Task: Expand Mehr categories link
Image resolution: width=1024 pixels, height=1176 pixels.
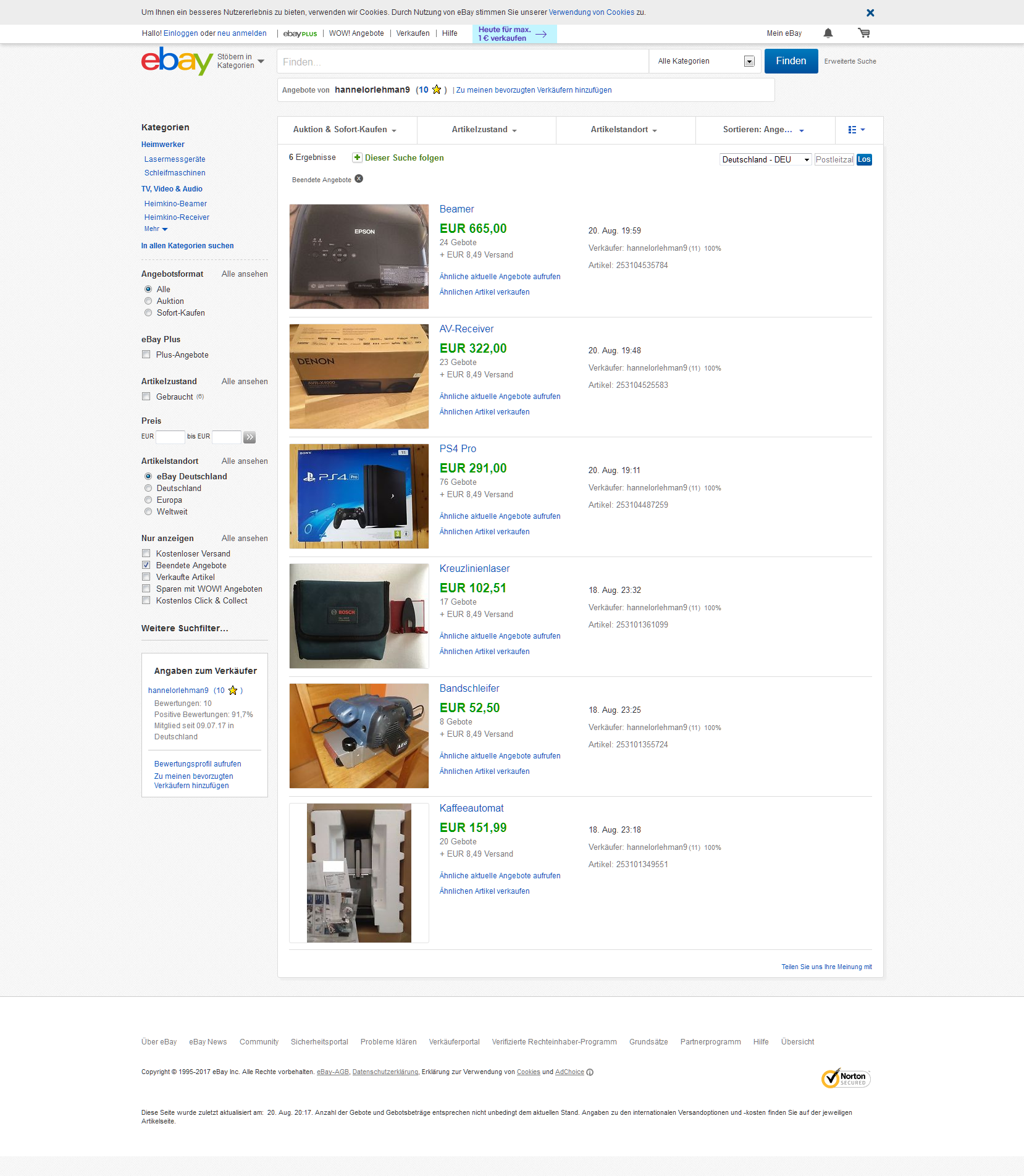Action: (156, 229)
